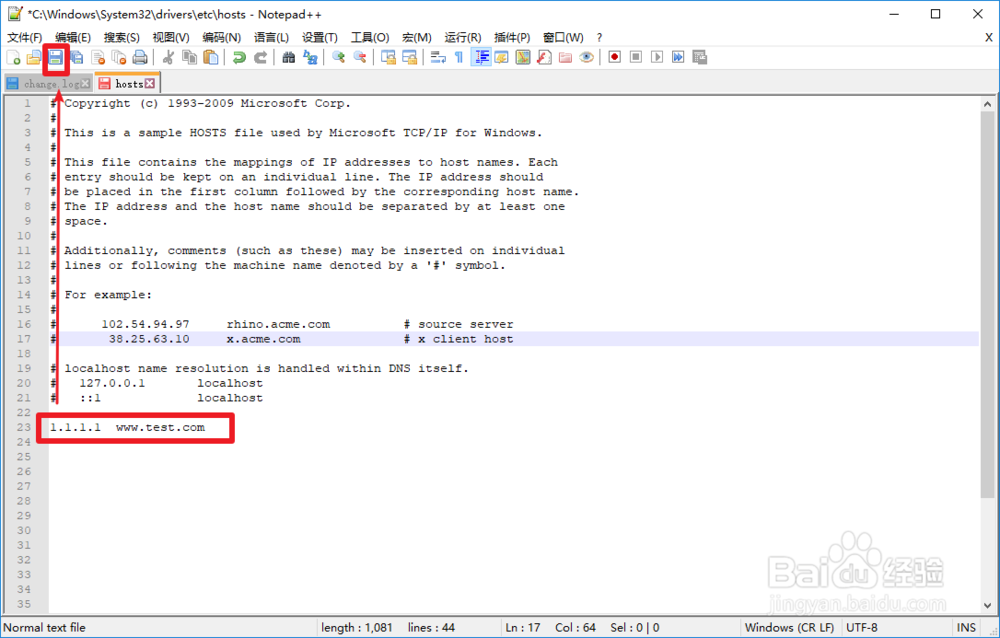
Task: Click the '127.0.0.1 localhost' line
Action: (171, 383)
